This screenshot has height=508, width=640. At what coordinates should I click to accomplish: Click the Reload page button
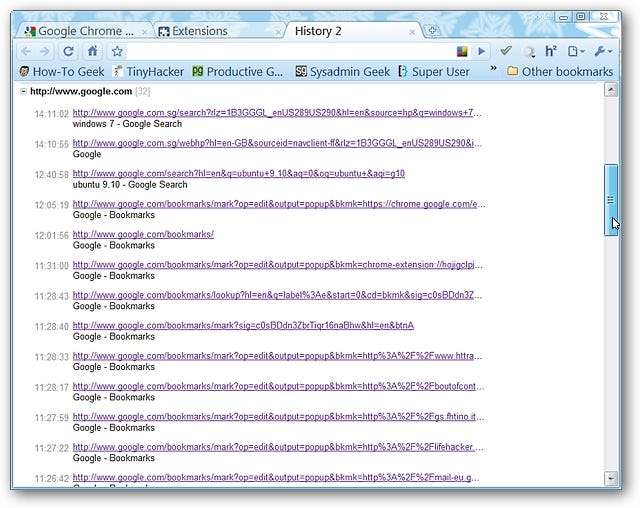click(x=68, y=51)
